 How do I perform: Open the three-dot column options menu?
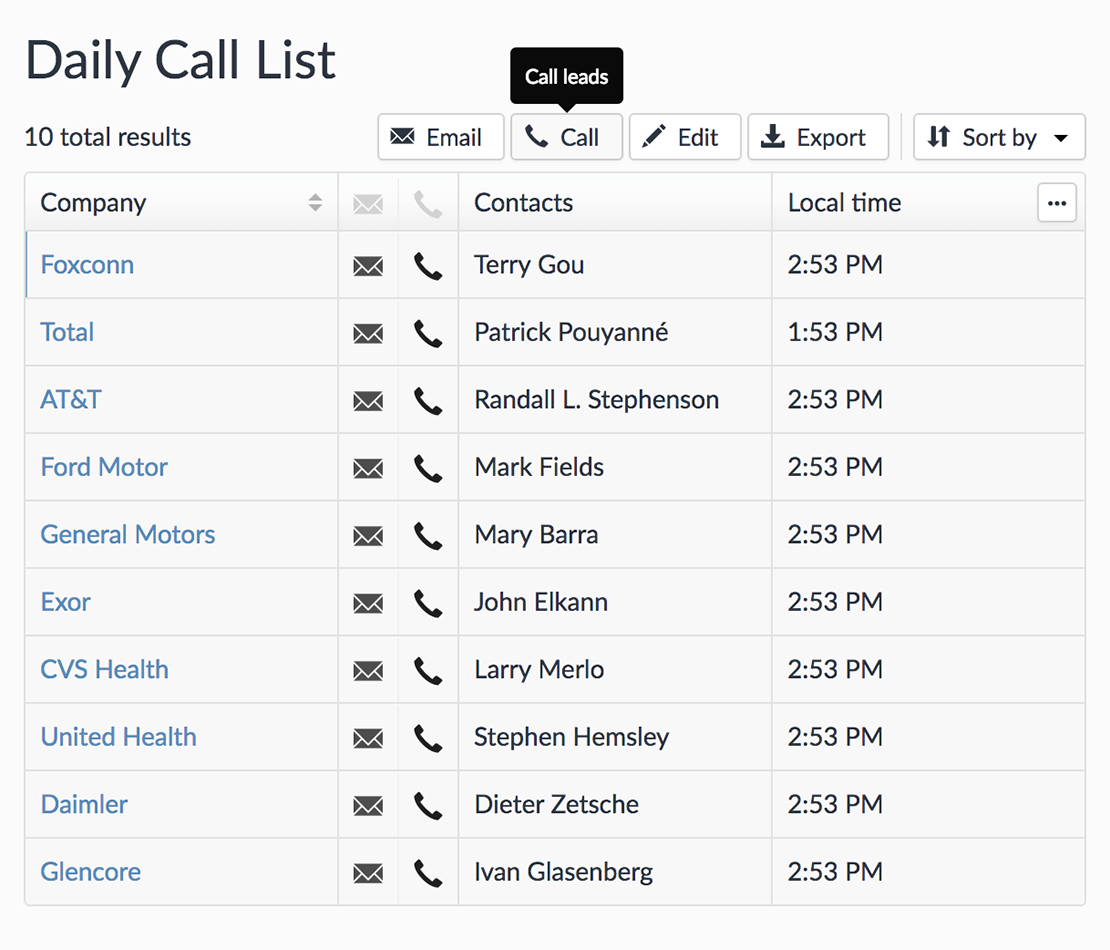coord(1057,203)
